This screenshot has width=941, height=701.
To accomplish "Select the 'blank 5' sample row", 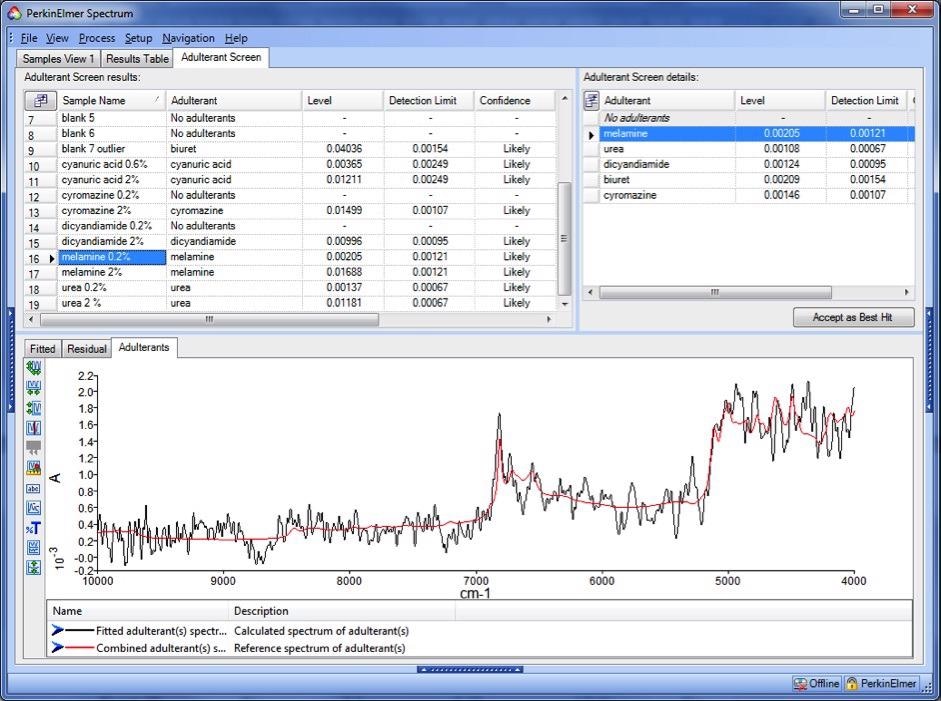I will 291,118.
